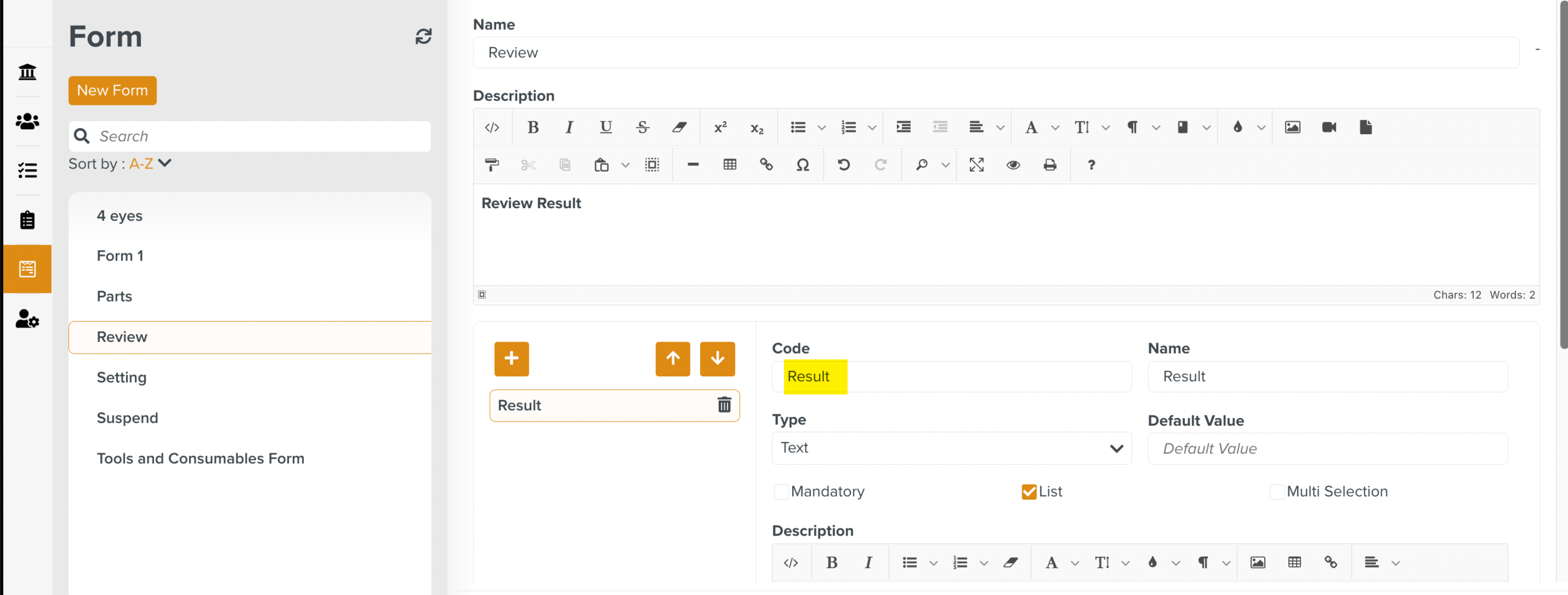1568x595 pixels.
Task: Toggle fullscreen mode in the description editor
Action: 977,165
